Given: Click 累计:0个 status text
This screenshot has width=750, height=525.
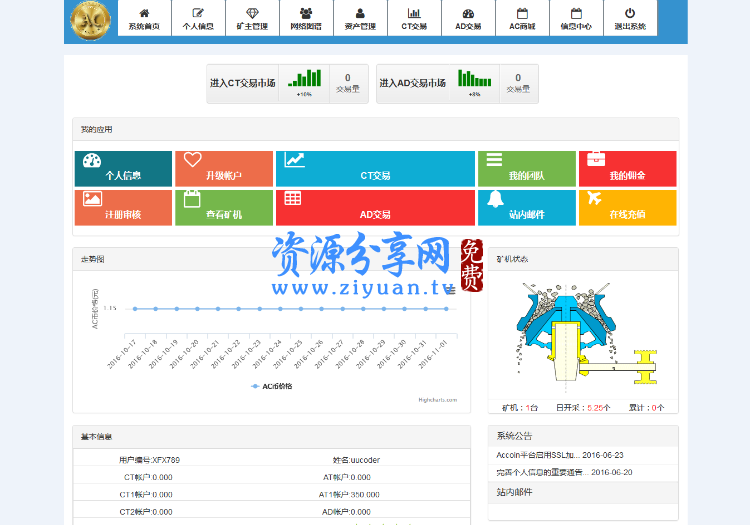Looking at the screenshot, I should [646, 408].
